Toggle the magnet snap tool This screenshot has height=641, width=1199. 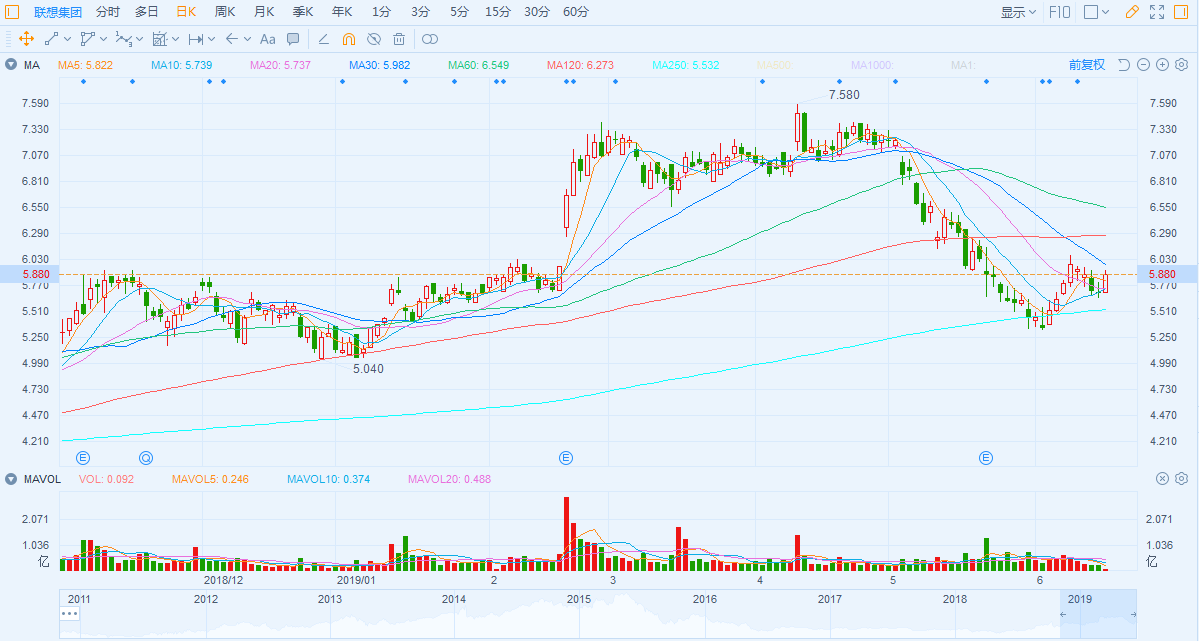tap(349, 39)
